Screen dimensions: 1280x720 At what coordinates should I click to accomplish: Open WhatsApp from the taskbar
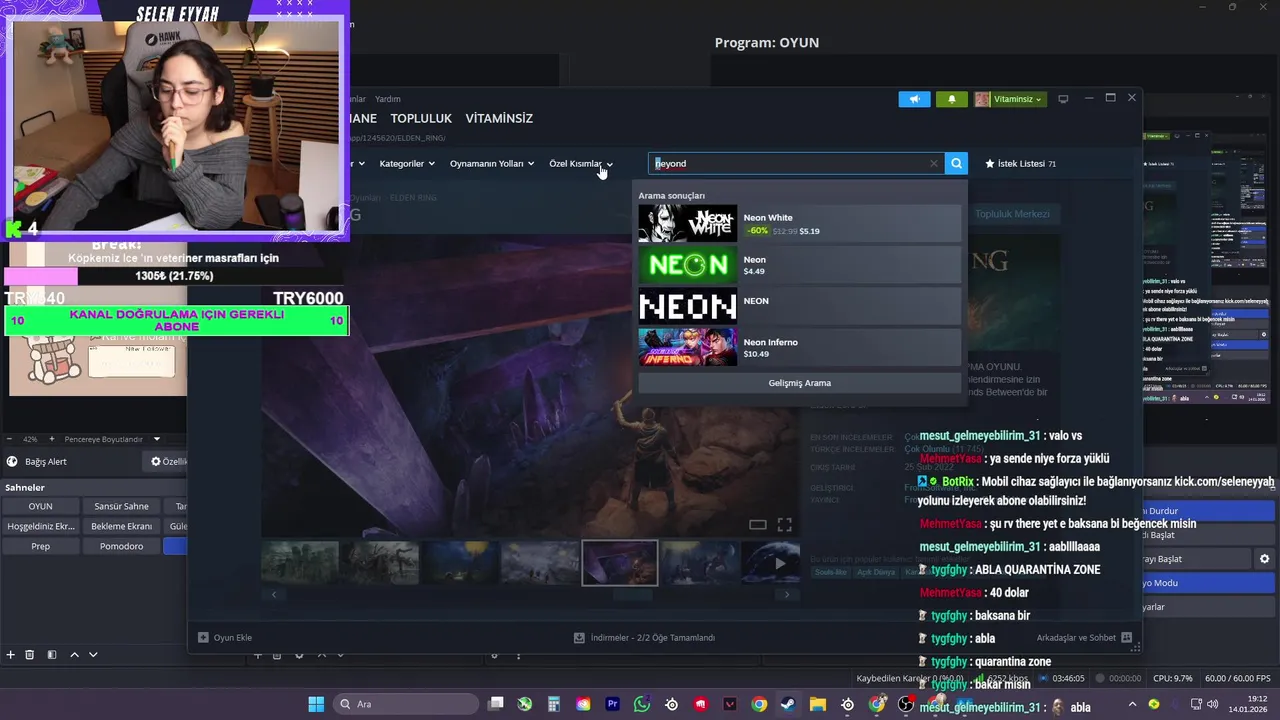[642, 704]
